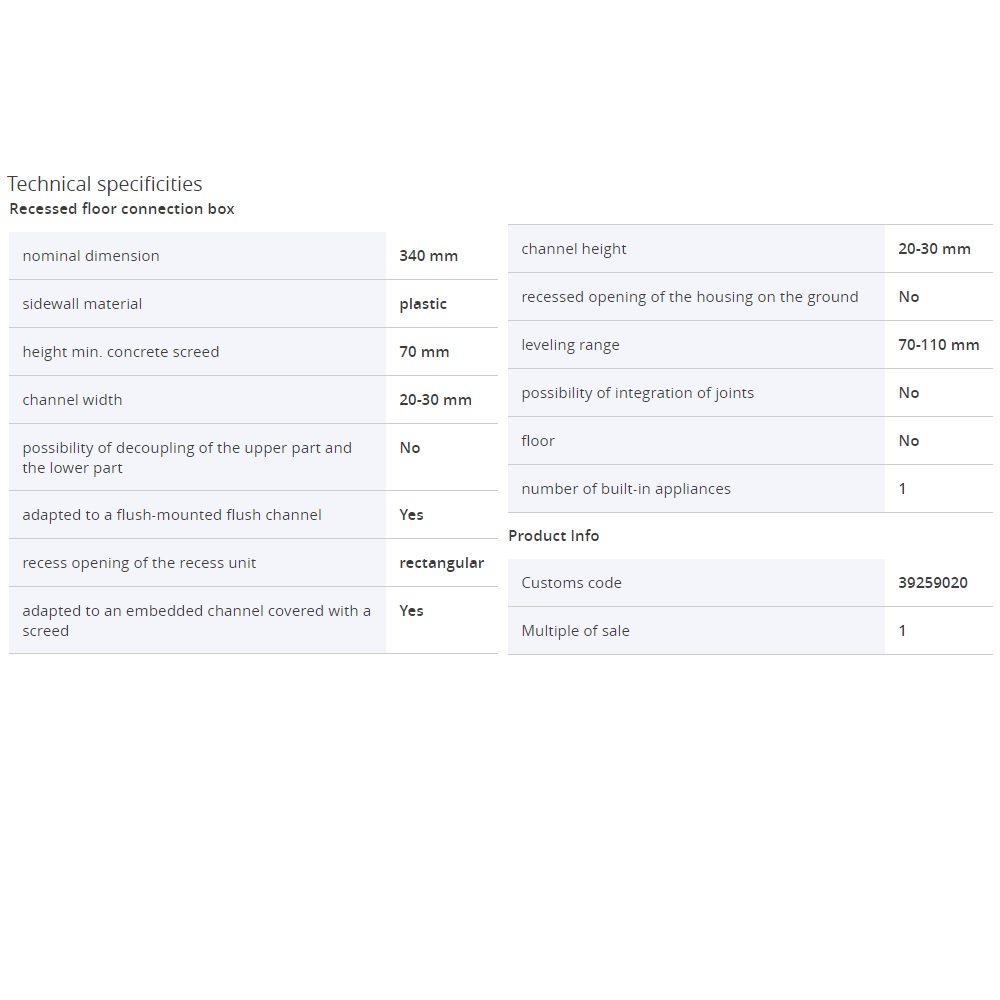This screenshot has width=1000, height=1000.
Task: Select the nominal dimension row label
Action: pyautogui.click(x=91, y=256)
